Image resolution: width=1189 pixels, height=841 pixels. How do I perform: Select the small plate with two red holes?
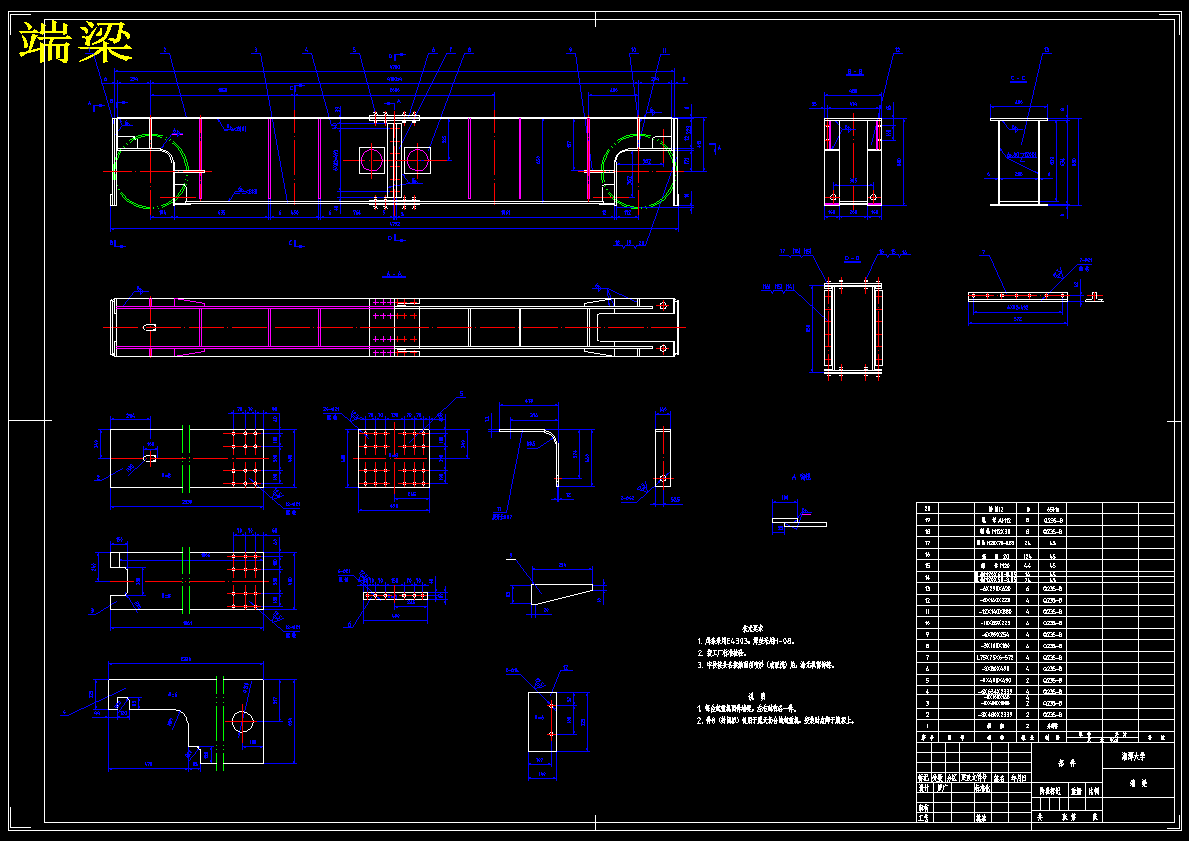(542, 721)
